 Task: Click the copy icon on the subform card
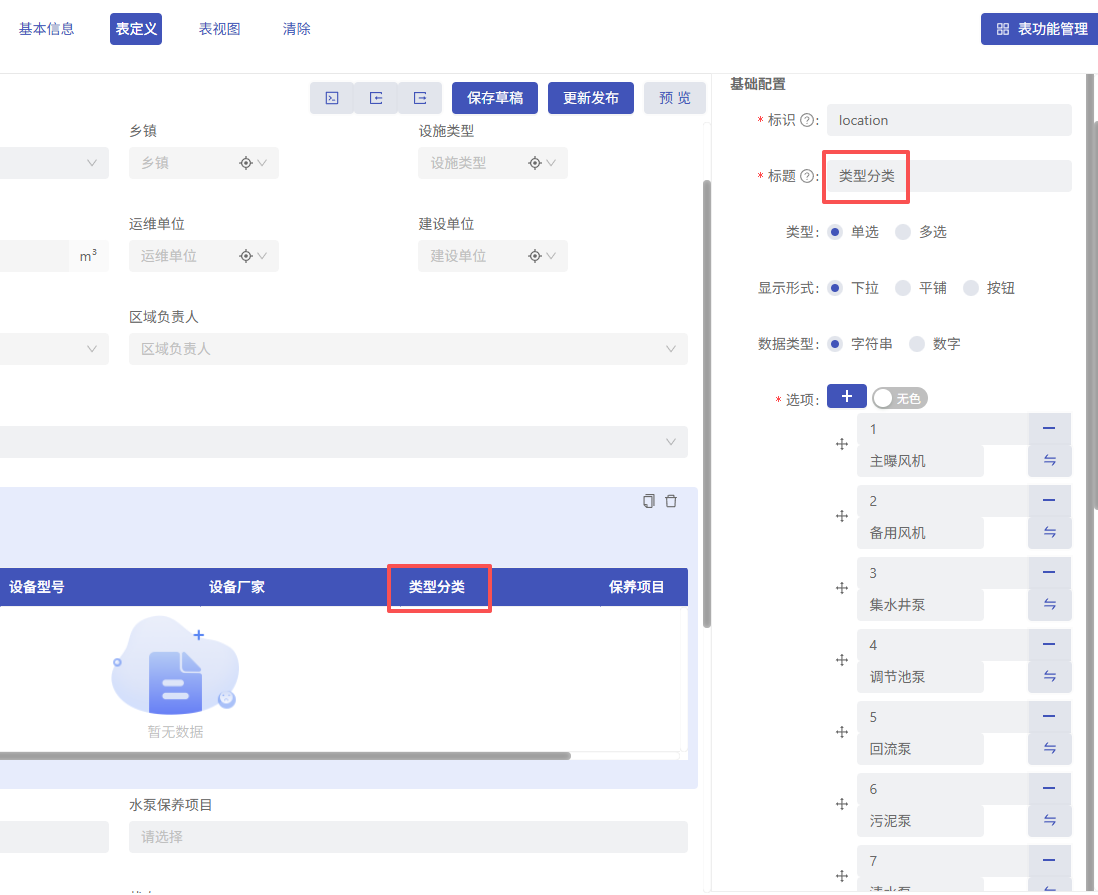[x=648, y=500]
